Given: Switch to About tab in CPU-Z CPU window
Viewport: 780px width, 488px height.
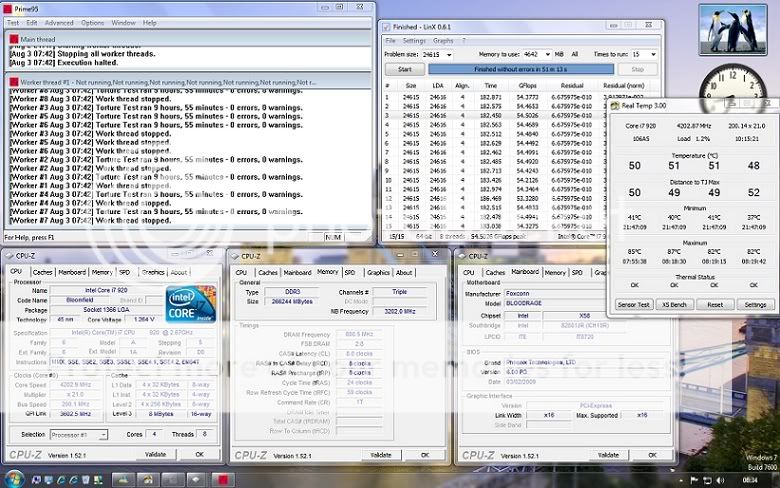Looking at the screenshot, I should click(x=179, y=273).
